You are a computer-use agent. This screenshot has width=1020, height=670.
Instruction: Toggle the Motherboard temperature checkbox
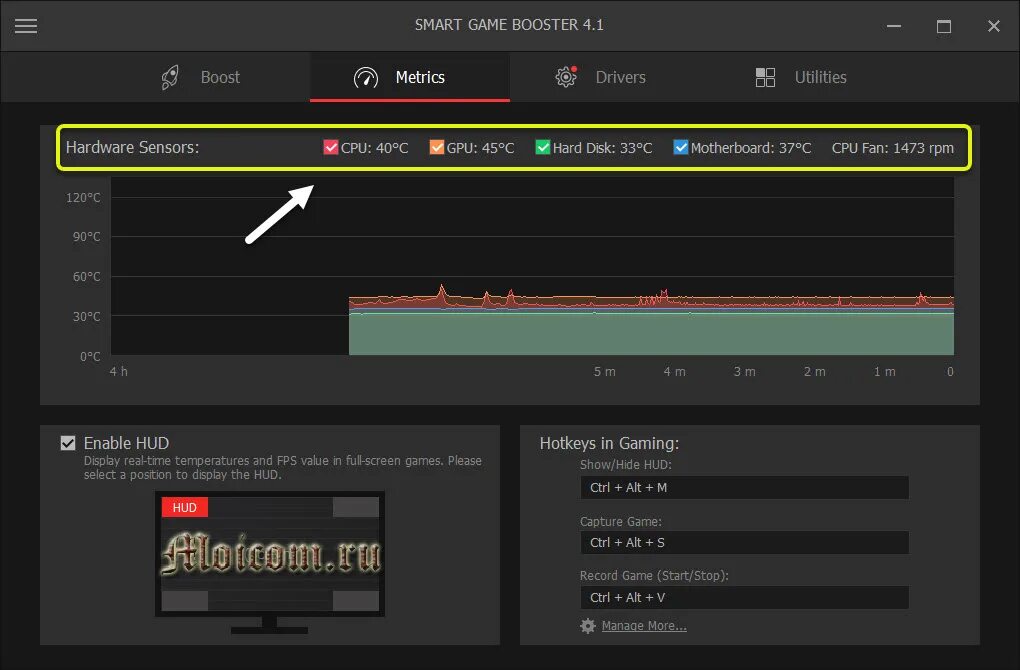(x=680, y=147)
